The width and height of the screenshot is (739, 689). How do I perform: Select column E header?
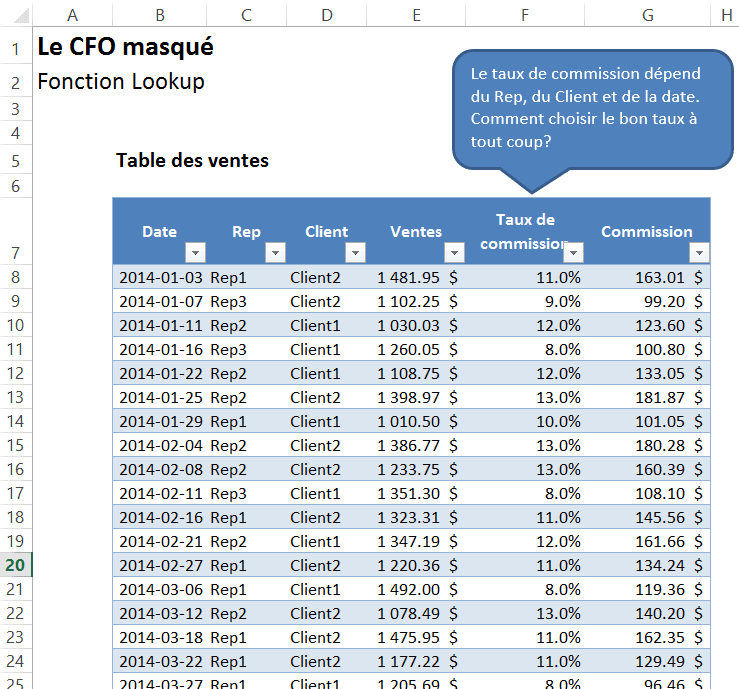click(x=415, y=14)
